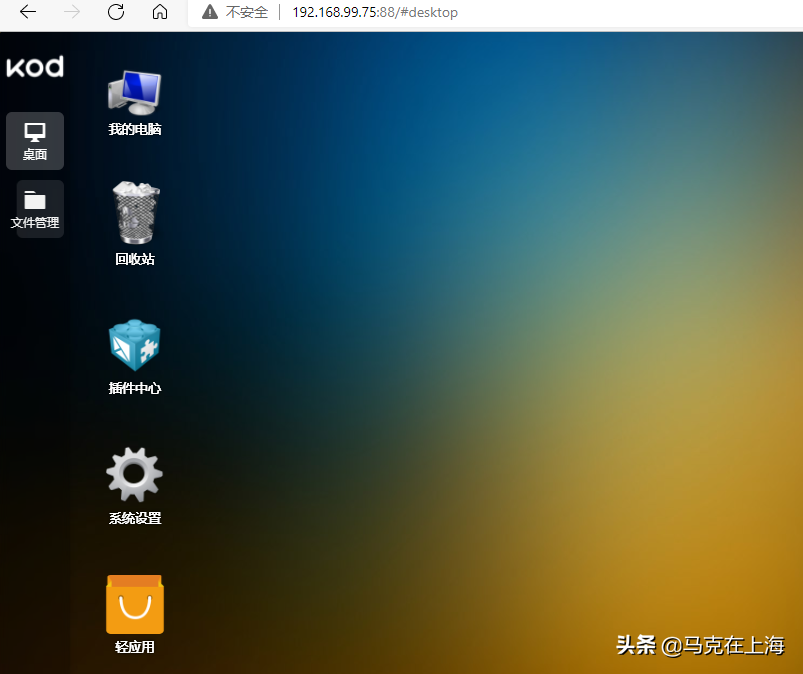Viewport: 803px width, 674px height.
Task: Click the 轻应用 text label
Action: tap(134, 647)
